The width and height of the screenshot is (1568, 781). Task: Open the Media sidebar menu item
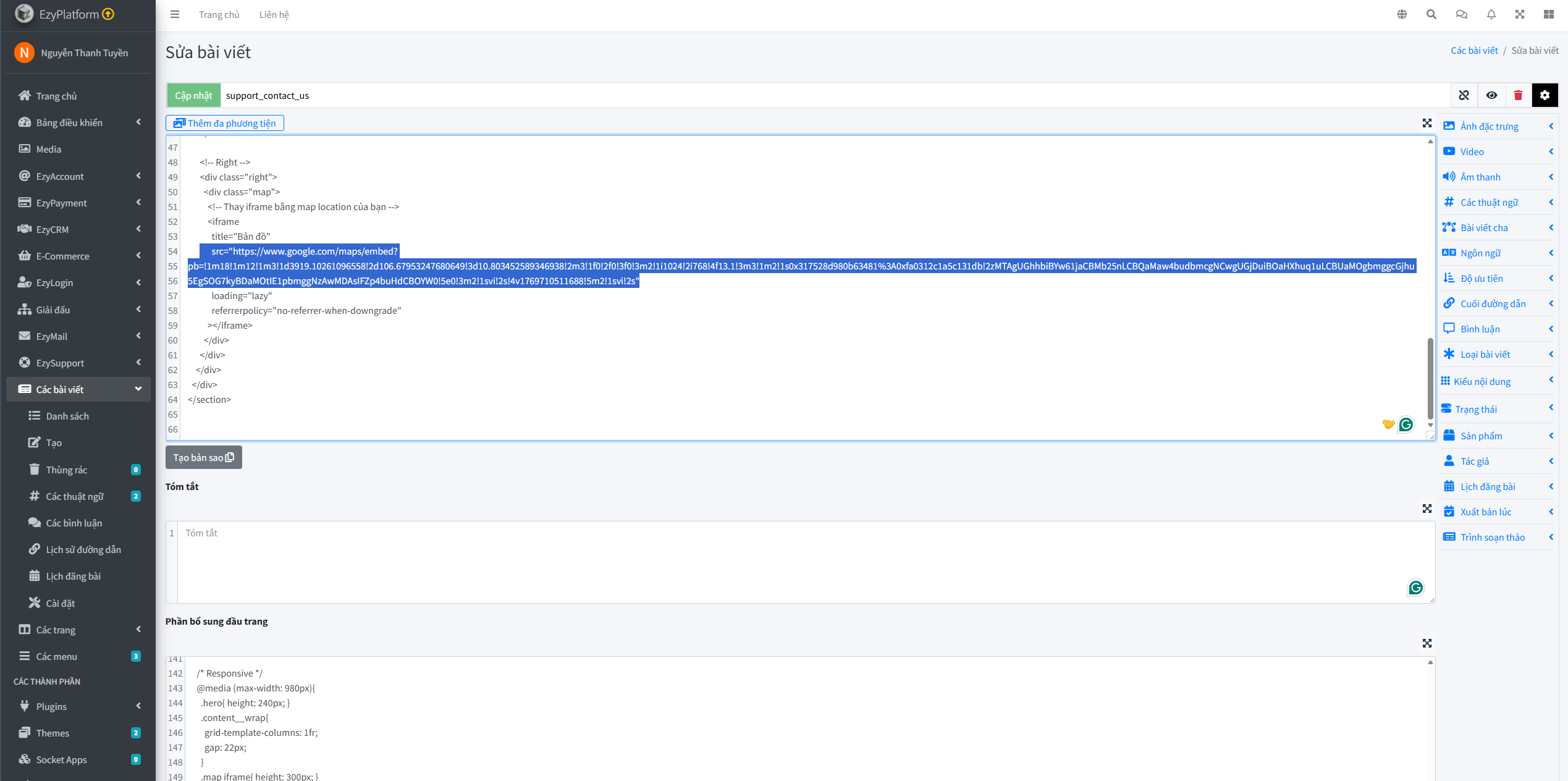tap(48, 149)
